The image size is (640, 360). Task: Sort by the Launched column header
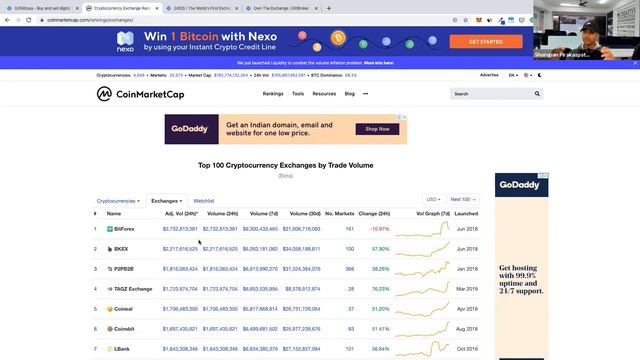[x=466, y=213]
